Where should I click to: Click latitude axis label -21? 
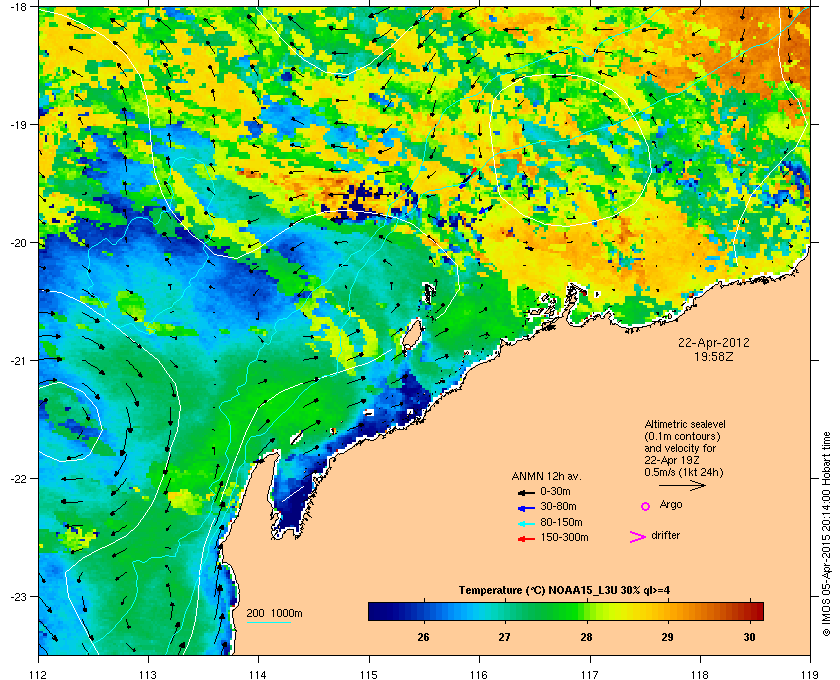pos(18,361)
